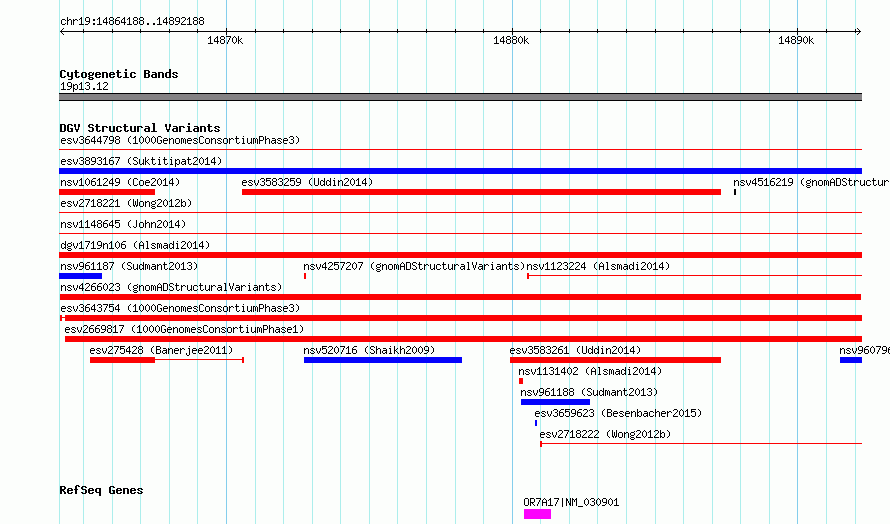Click the red nsv1061249 variant bar

pos(107,192)
